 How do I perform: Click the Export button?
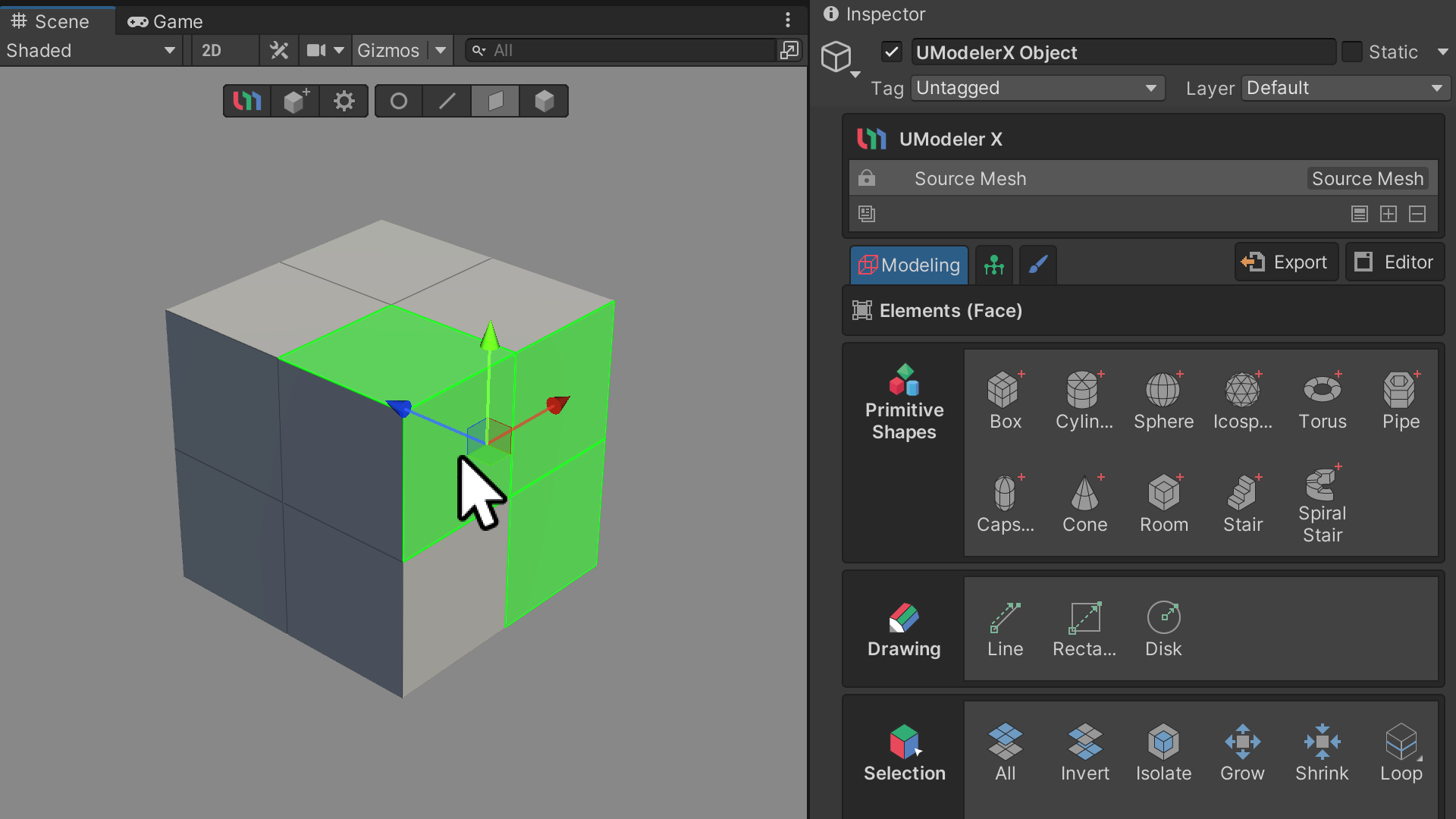pyautogui.click(x=1285, y=262)
